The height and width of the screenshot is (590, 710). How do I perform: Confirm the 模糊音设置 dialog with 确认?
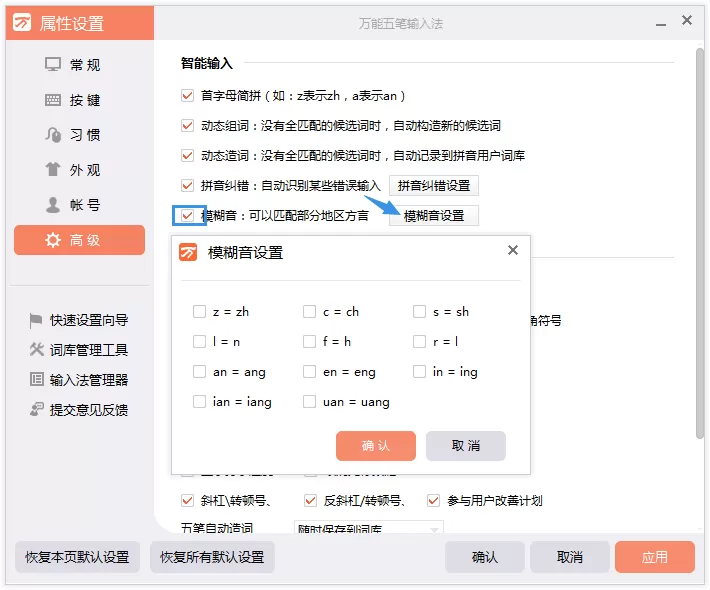376,446
